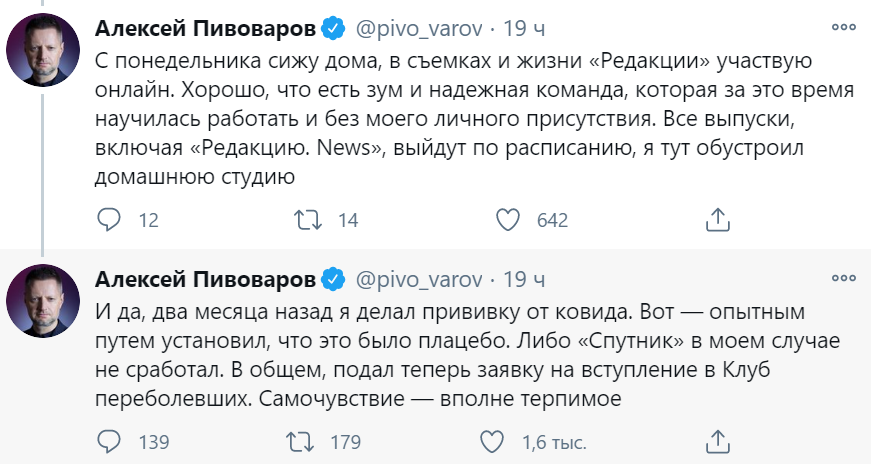Like the second tweet with 1,6 тыс. likes
The image size is (871, 464).
tap(492, 442)
